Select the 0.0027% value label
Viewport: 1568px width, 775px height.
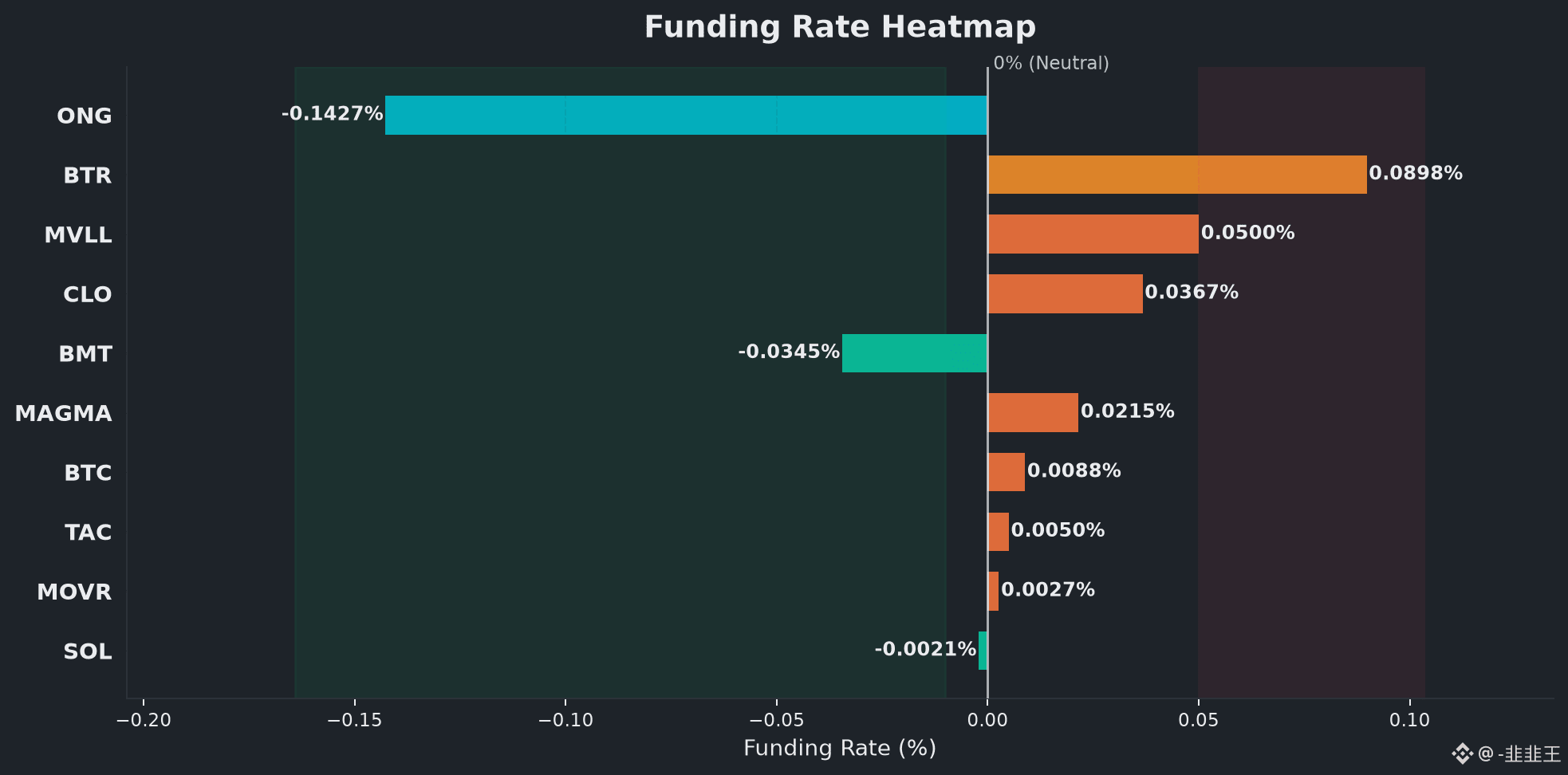coord(1048,590)
